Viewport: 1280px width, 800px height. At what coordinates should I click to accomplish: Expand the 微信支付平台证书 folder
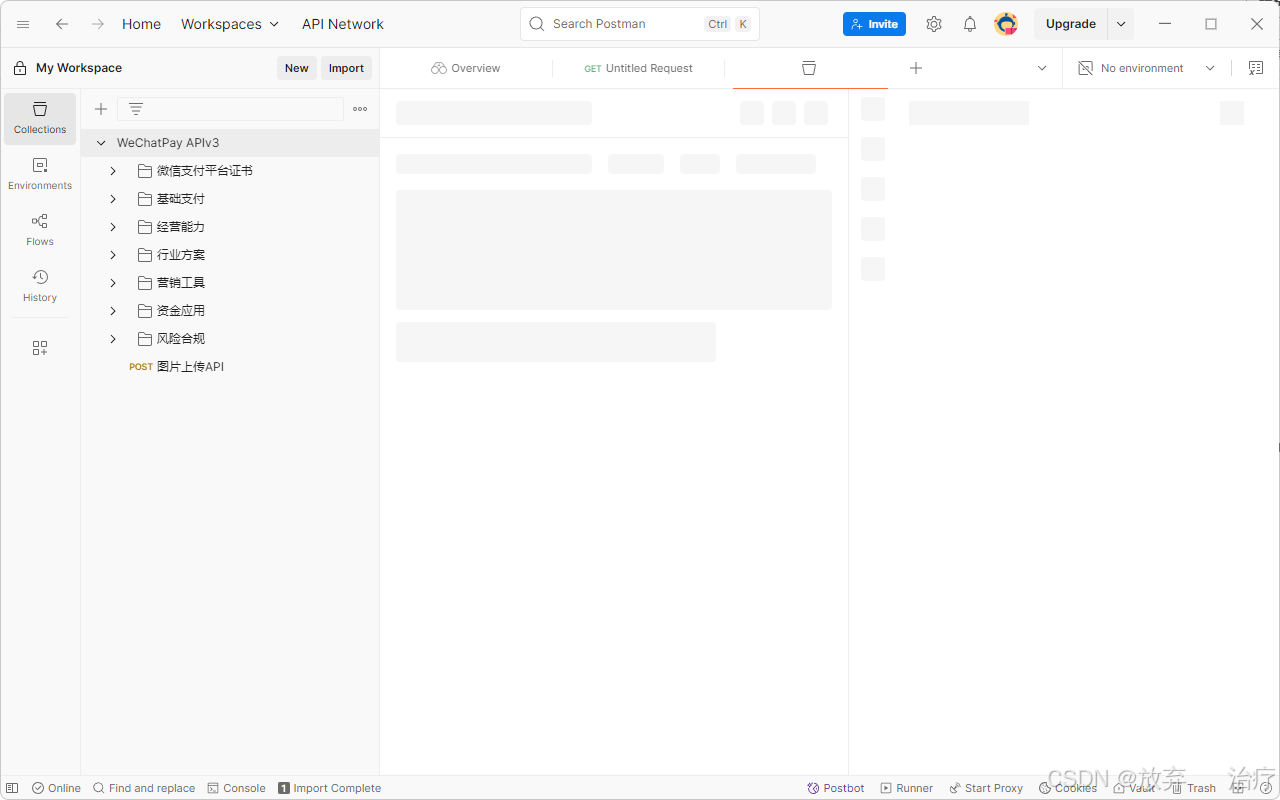[113, 171]
